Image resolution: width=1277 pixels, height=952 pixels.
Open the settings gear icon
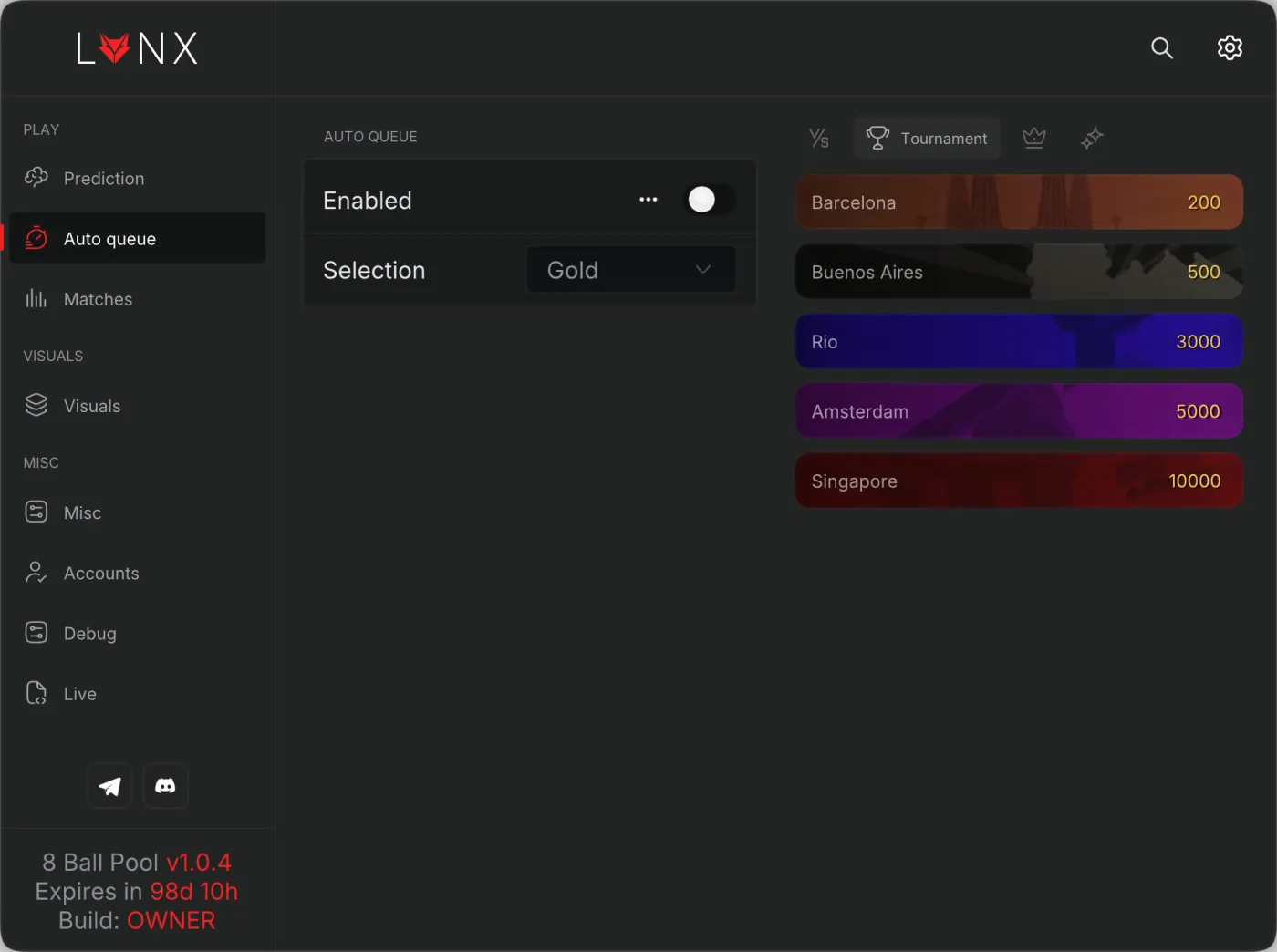[1230, 47]
